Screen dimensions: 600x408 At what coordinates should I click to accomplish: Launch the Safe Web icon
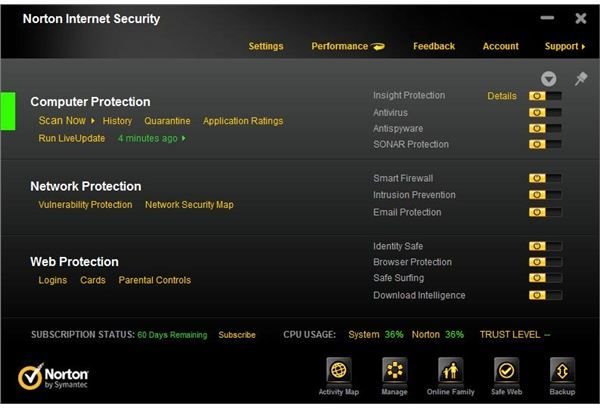(x=506, y=370)
